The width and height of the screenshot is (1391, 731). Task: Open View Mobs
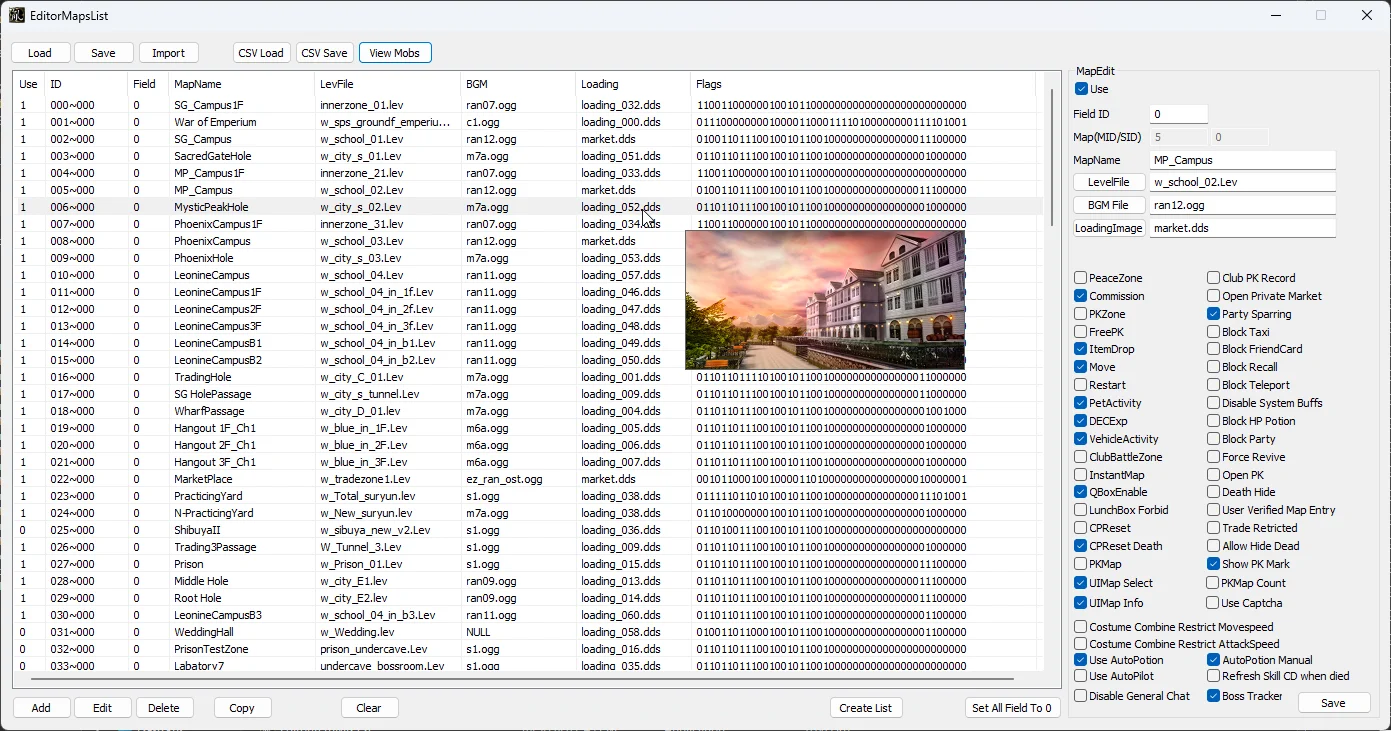[x=395, y=53]
